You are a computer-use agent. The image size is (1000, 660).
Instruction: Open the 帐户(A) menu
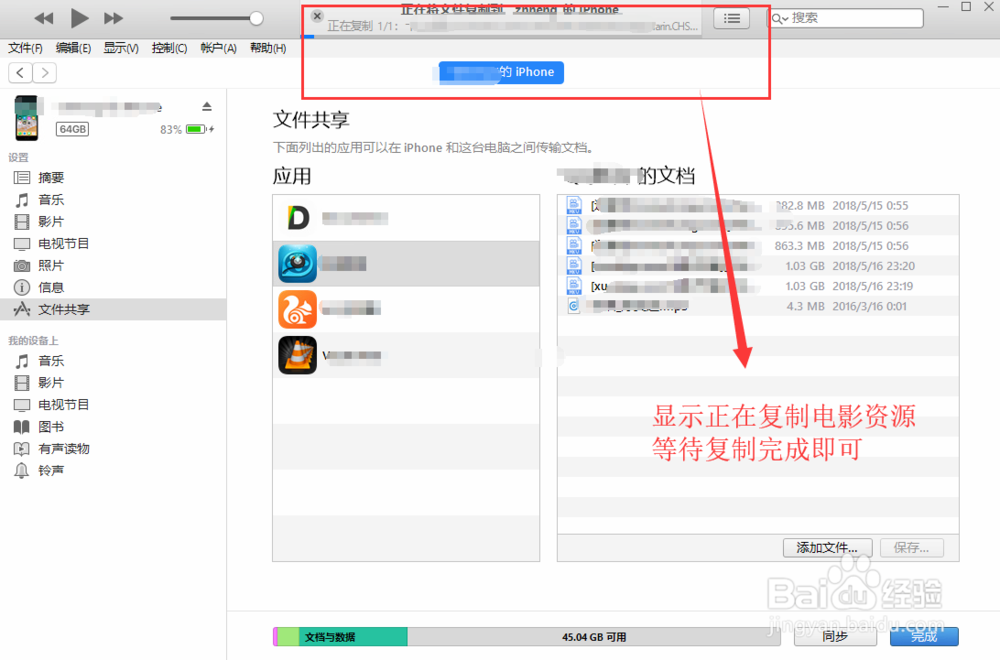(x=218, y=48)
